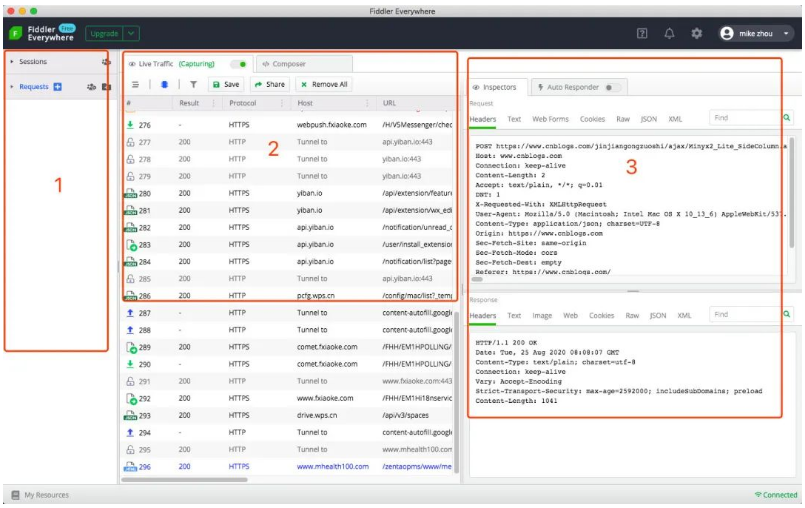Click the blue plus icon beside Requests

pos(57,87)
